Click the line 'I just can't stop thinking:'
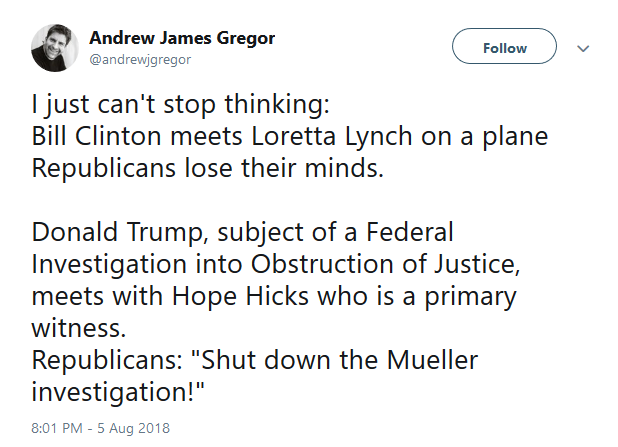618x447 pixels. (x=181, y=105)
